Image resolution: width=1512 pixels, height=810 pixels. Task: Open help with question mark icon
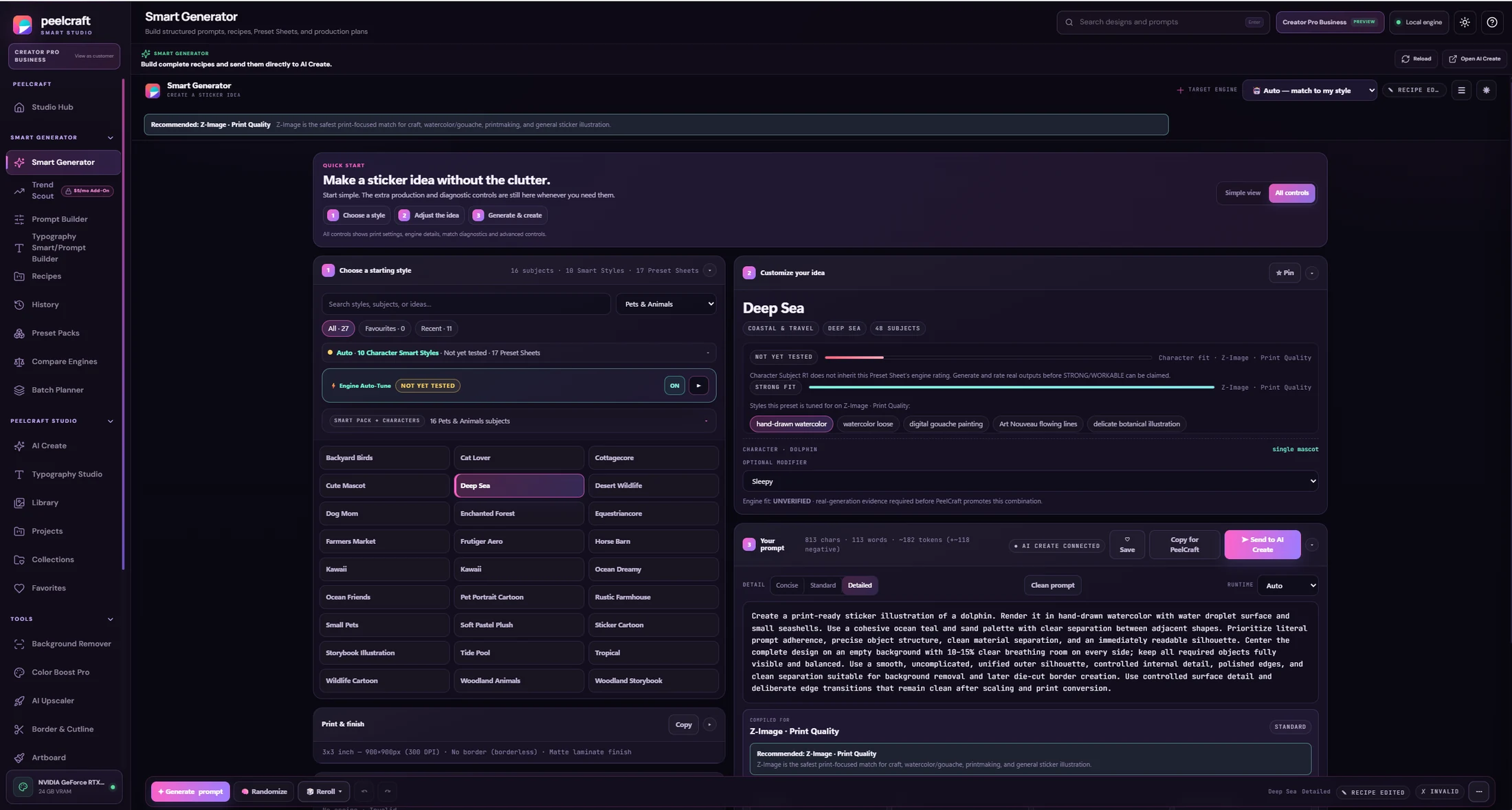click(x=1491, y=22)
